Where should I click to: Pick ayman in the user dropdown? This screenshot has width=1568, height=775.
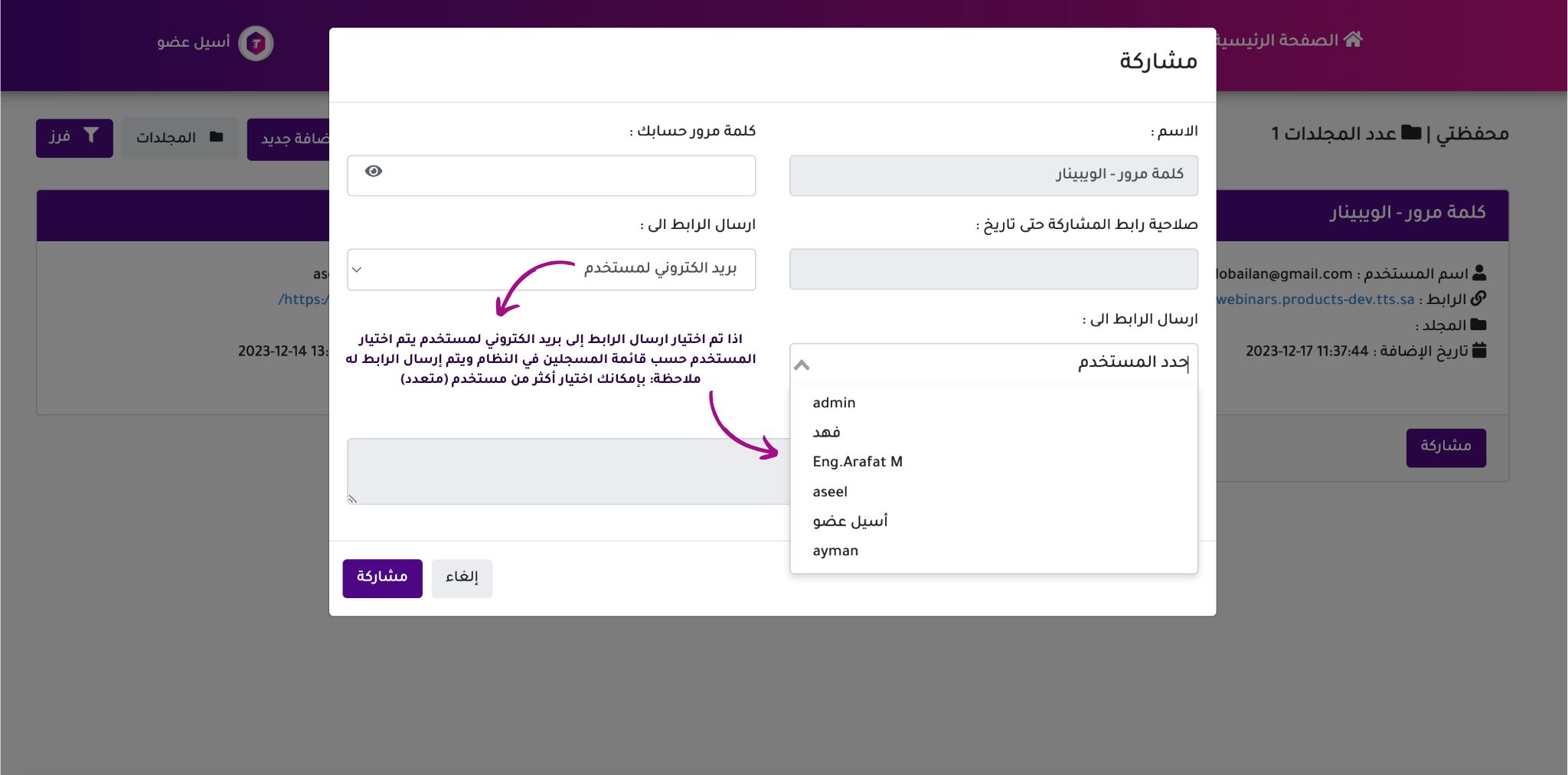coord(835,551)
